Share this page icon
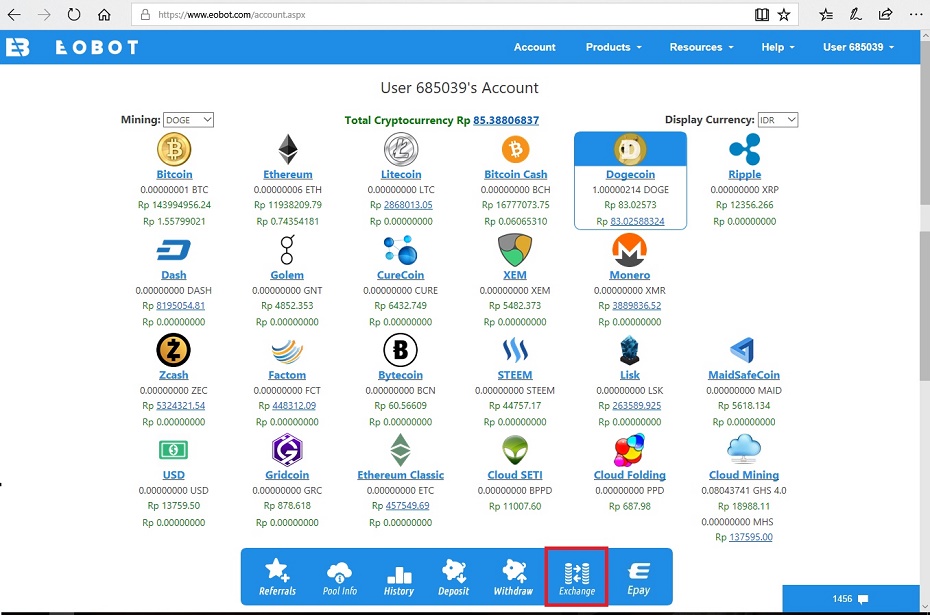Image resolution: width=930 pixels, height=615 pixels. coord(885,15)
